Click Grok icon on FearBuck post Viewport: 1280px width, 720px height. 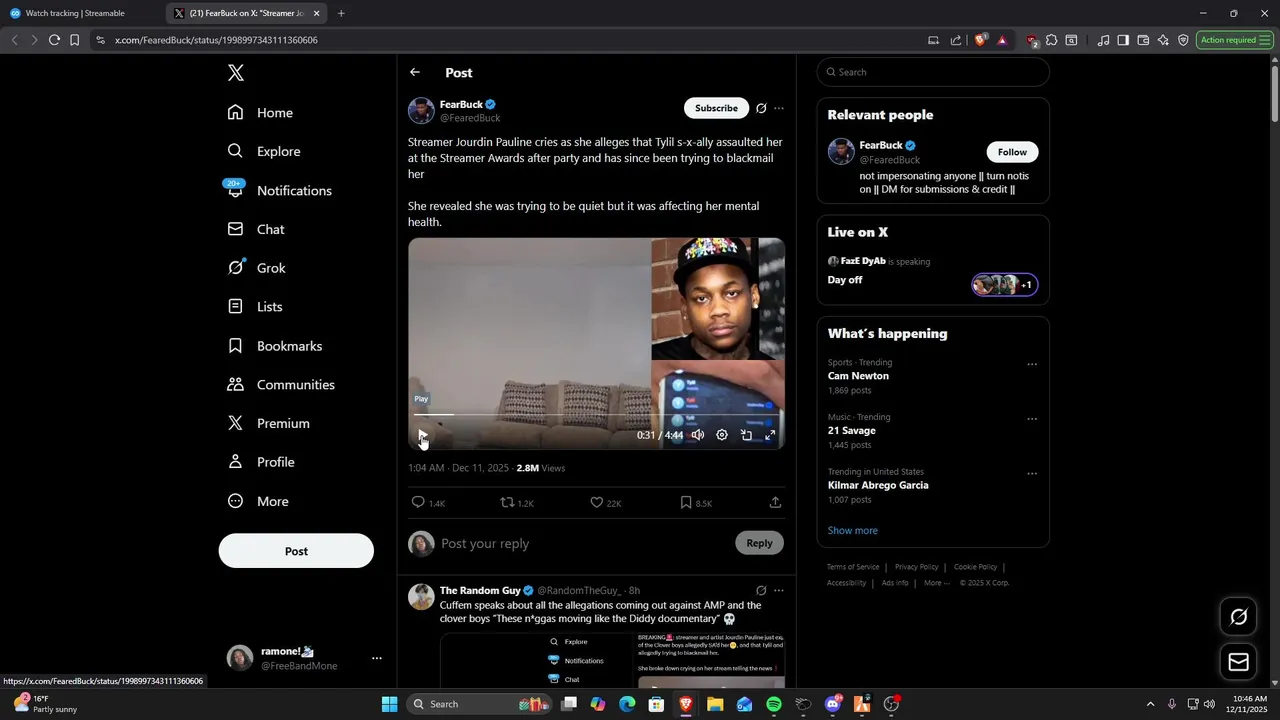point(761,108)
